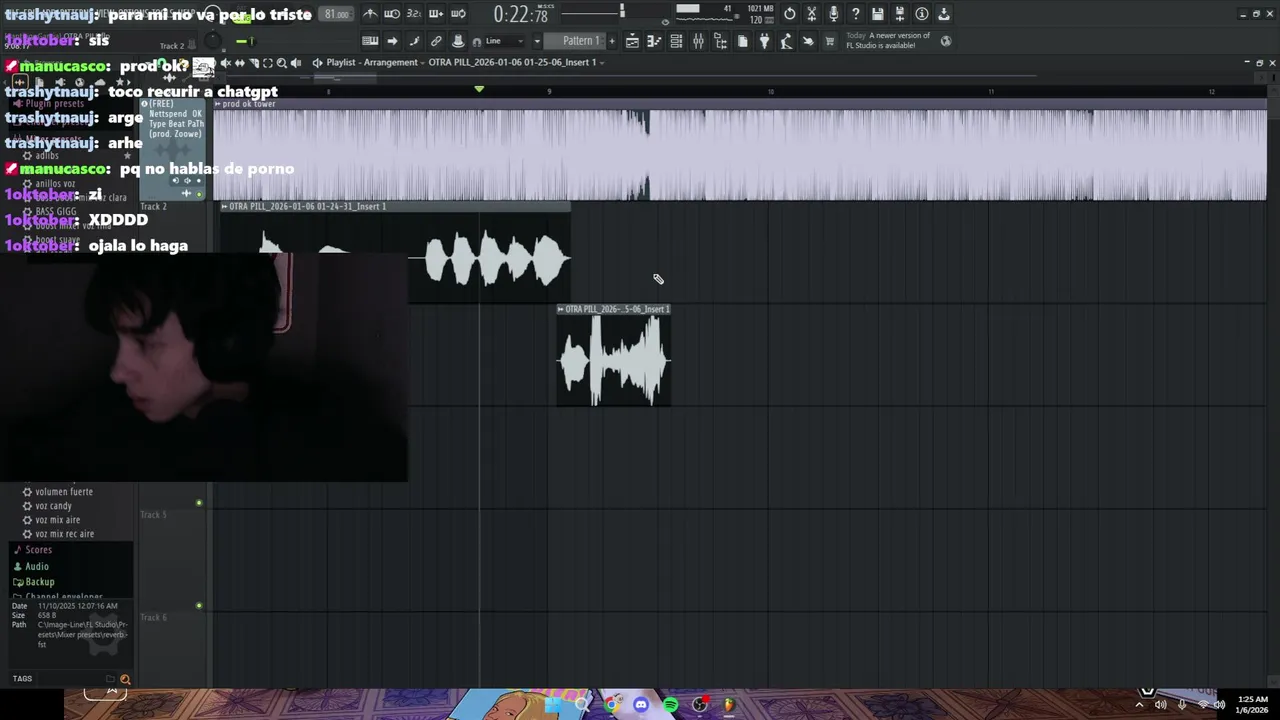Open menu of clip OTRA PILL 01-24-31
This screenshot has height=720, width=1280.
point(225,207)
